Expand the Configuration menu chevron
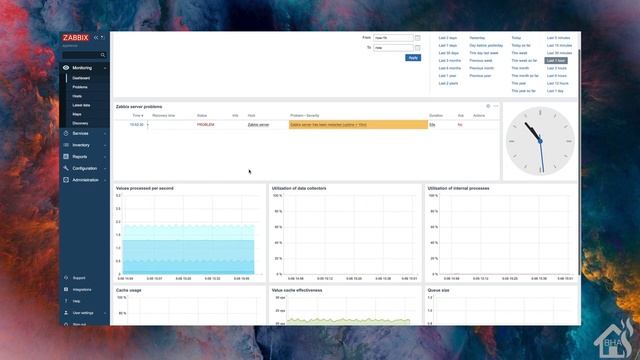The width and height of the screenshot is (640, 360). pyautogui.click(x=105, y=168)
